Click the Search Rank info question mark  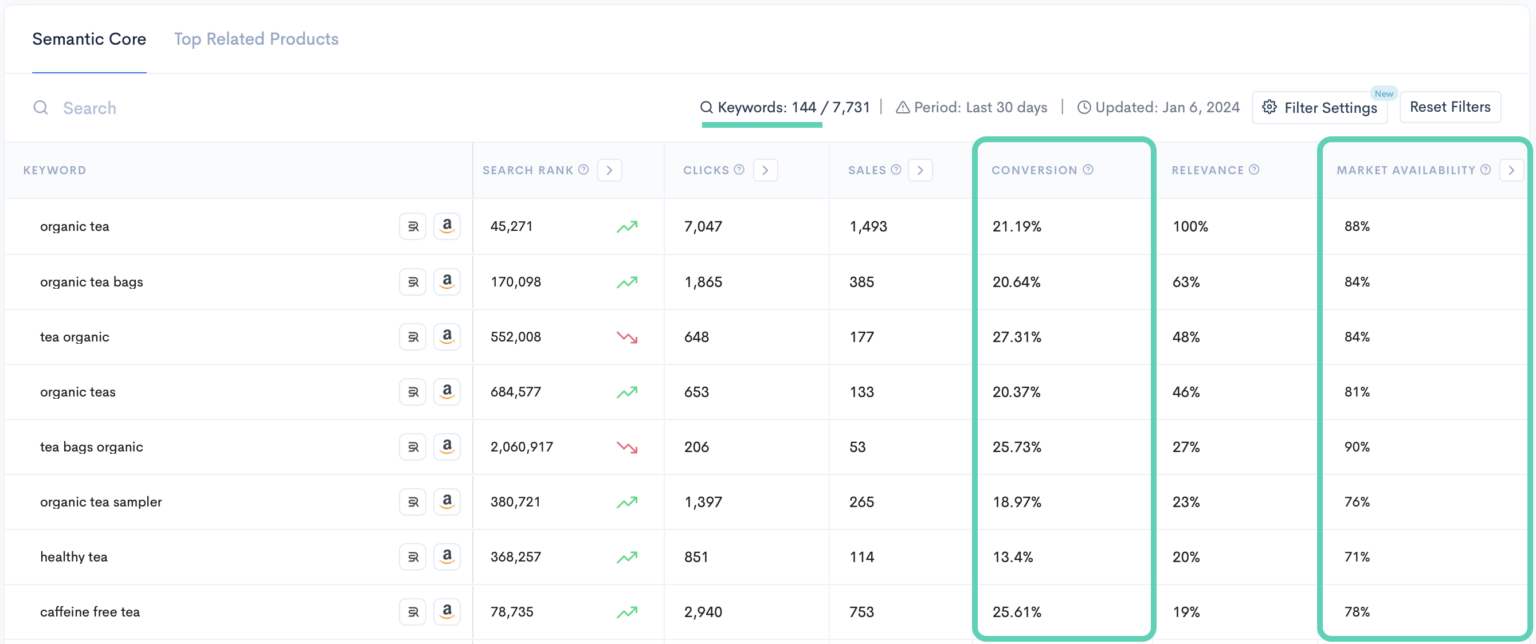coord(583,170)
